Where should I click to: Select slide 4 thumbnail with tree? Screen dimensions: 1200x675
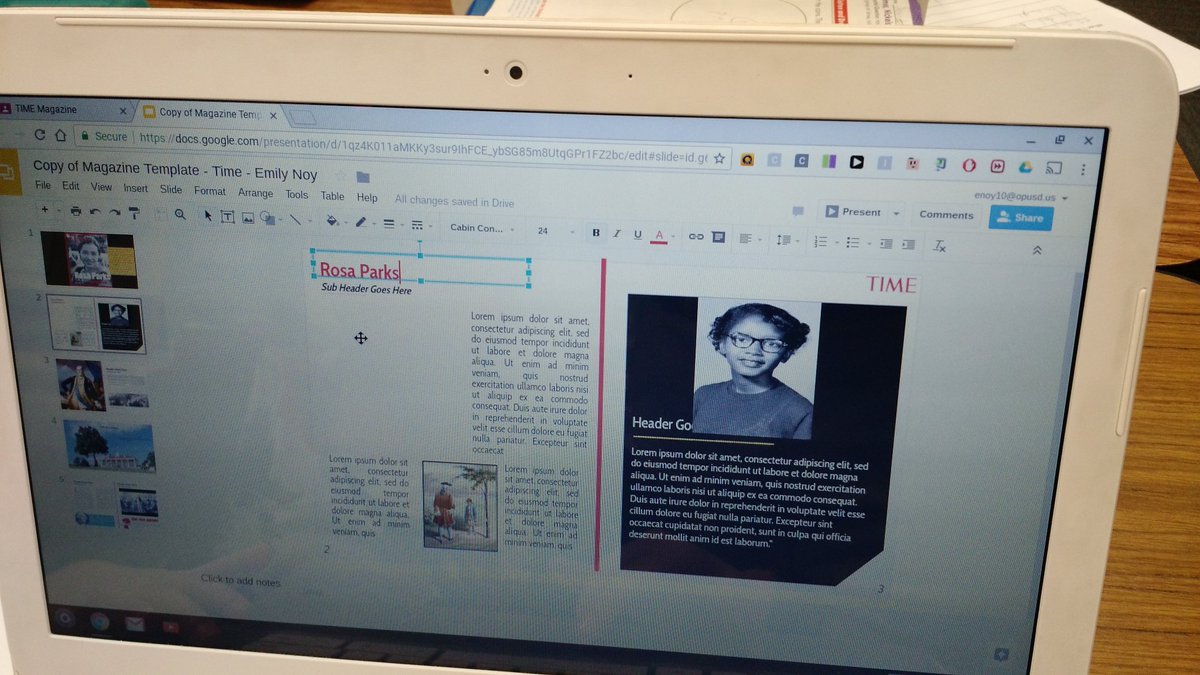tap(111, 445)
